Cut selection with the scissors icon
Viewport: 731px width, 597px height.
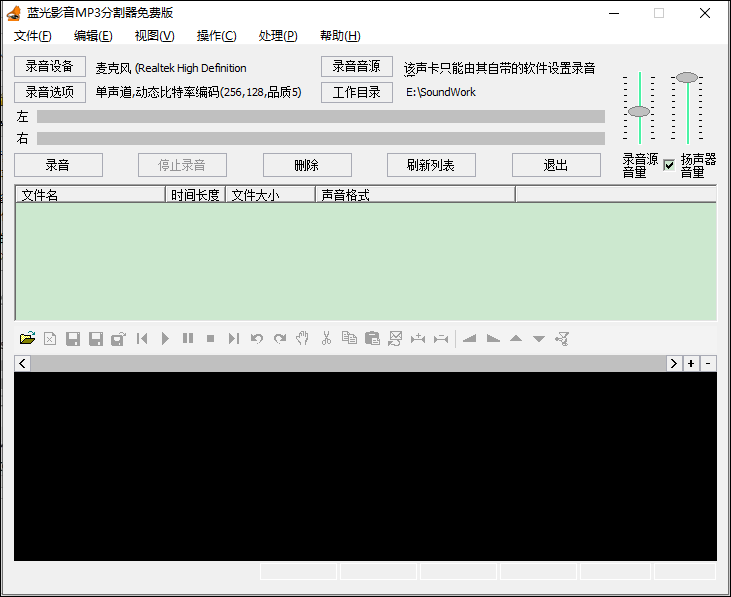click(x=326, y=338)
